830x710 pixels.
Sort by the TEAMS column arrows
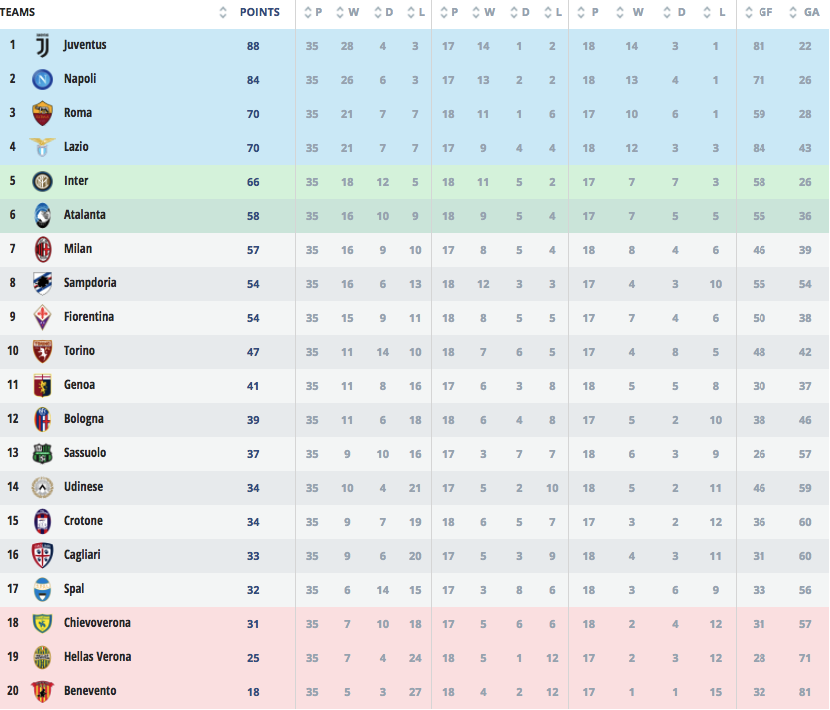point(223,13)
